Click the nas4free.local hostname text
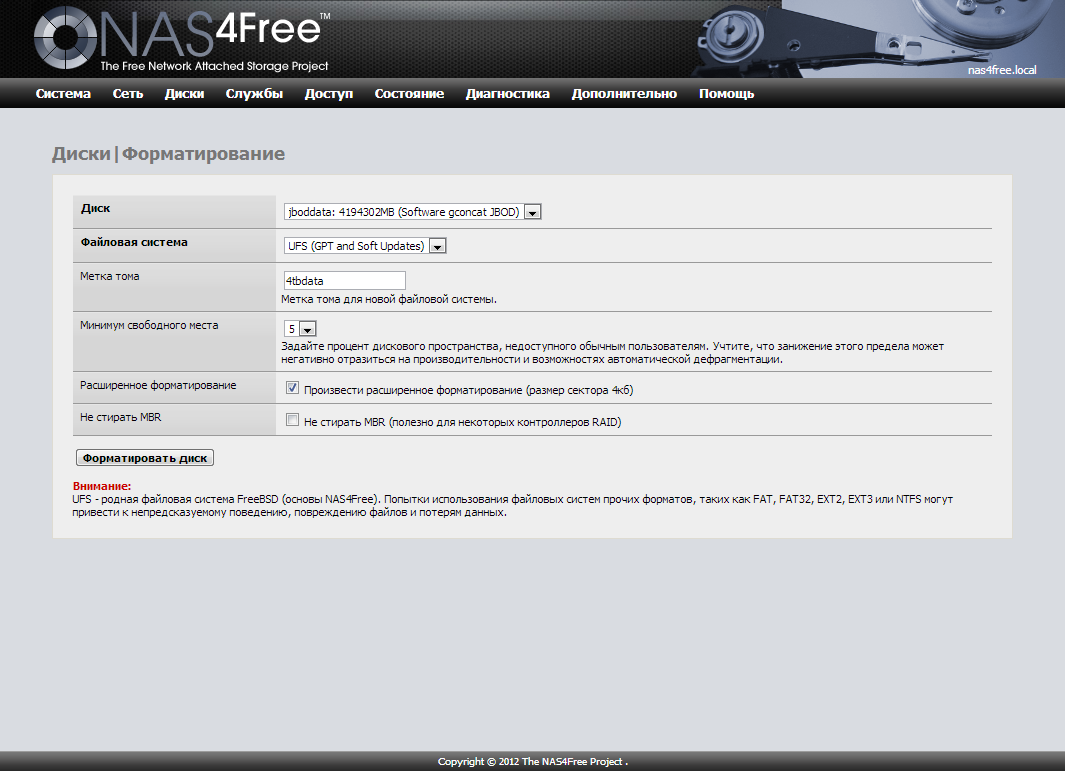The width and height of the screenshot is (1065, 771). click(x=1002, y=70)
